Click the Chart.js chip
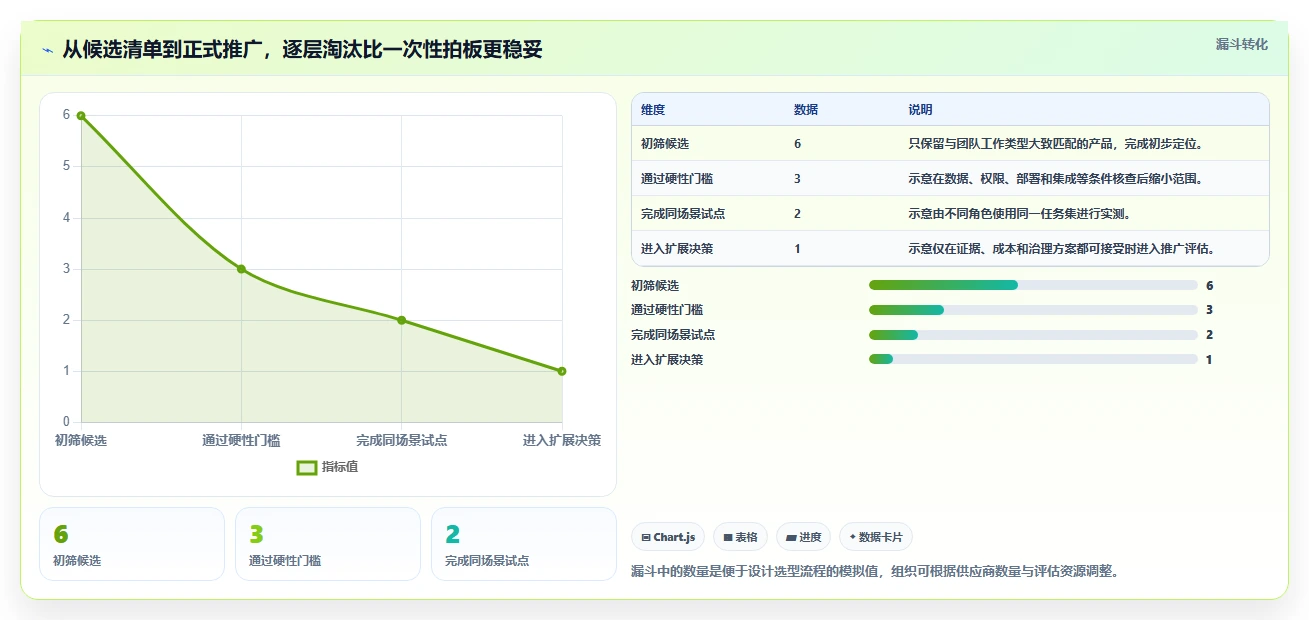Viewport: 1309px width, 620px height. click(x=668, y=537)
